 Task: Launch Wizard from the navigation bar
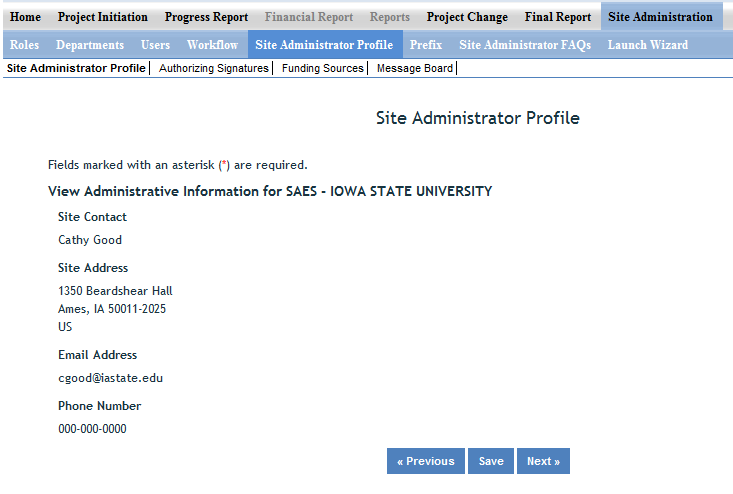point(648,45)
